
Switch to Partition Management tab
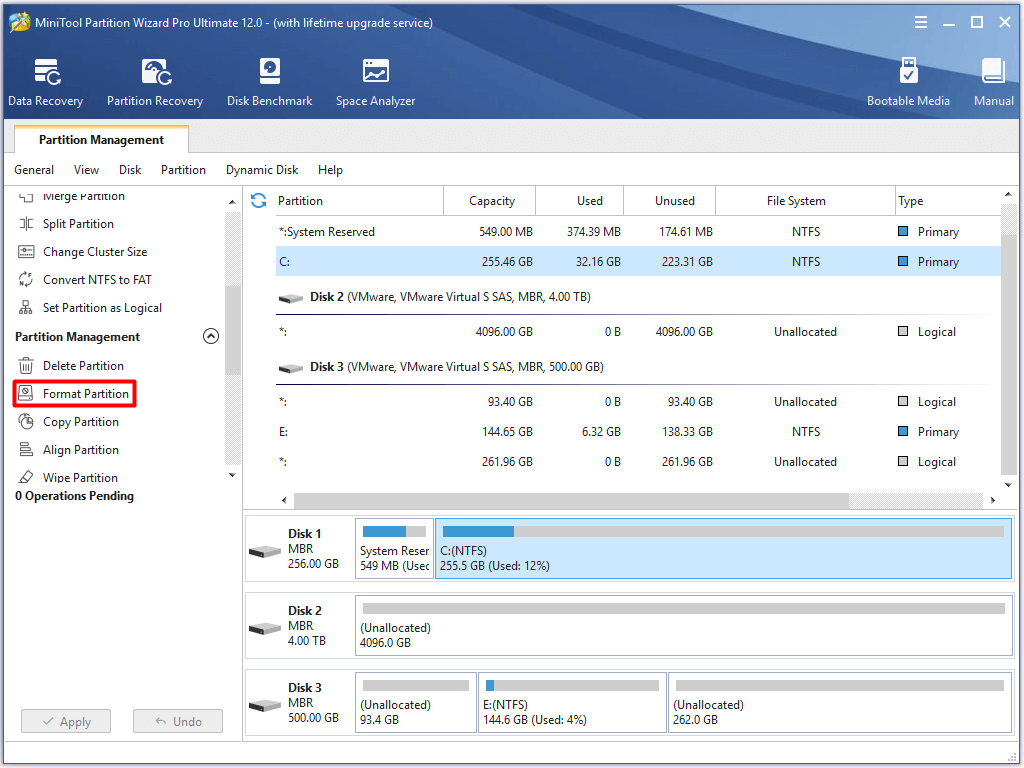[101, 140]
